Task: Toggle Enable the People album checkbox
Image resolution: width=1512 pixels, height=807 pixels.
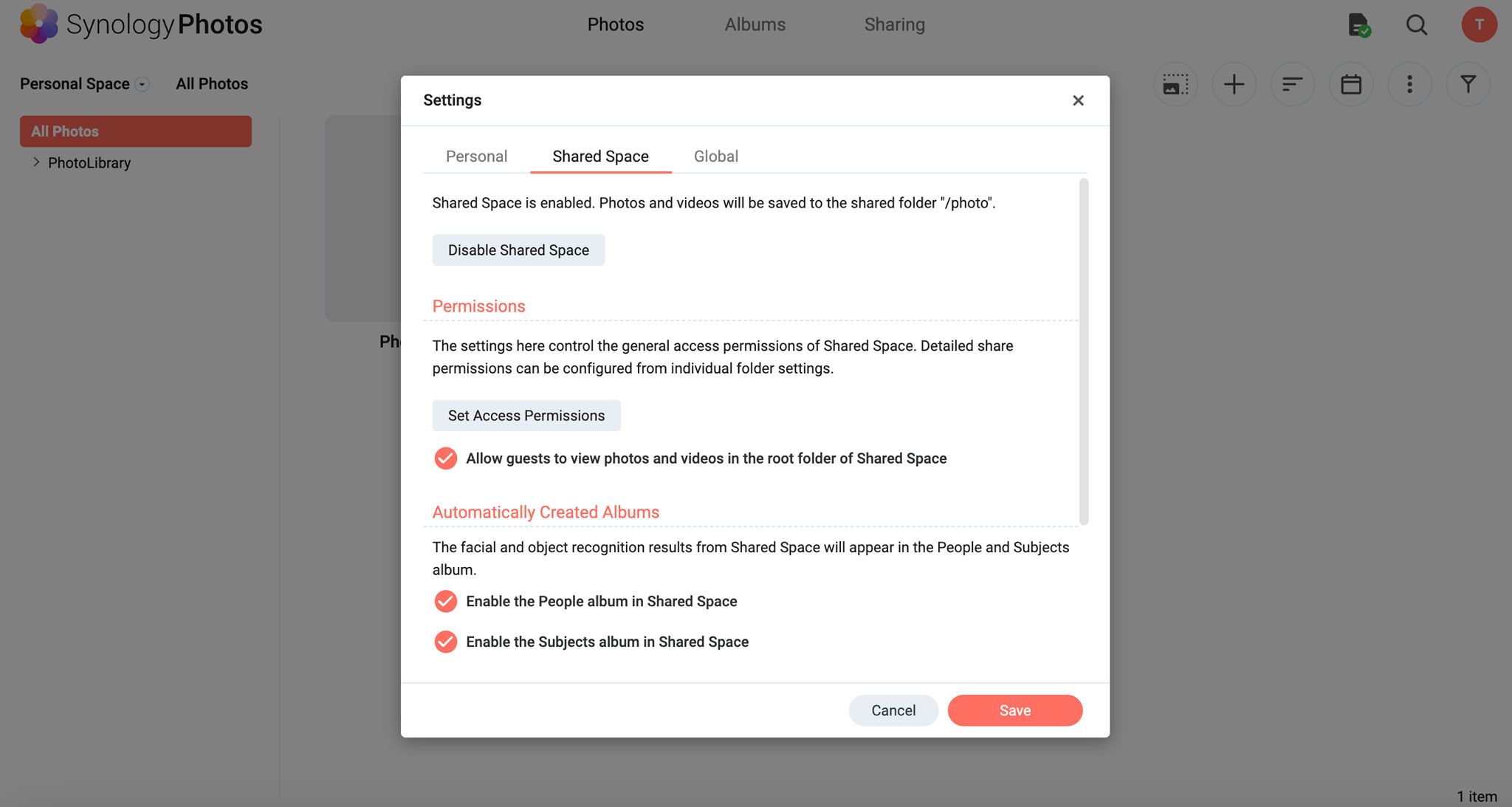Action: pyautogui.click(x=445, y=601)
